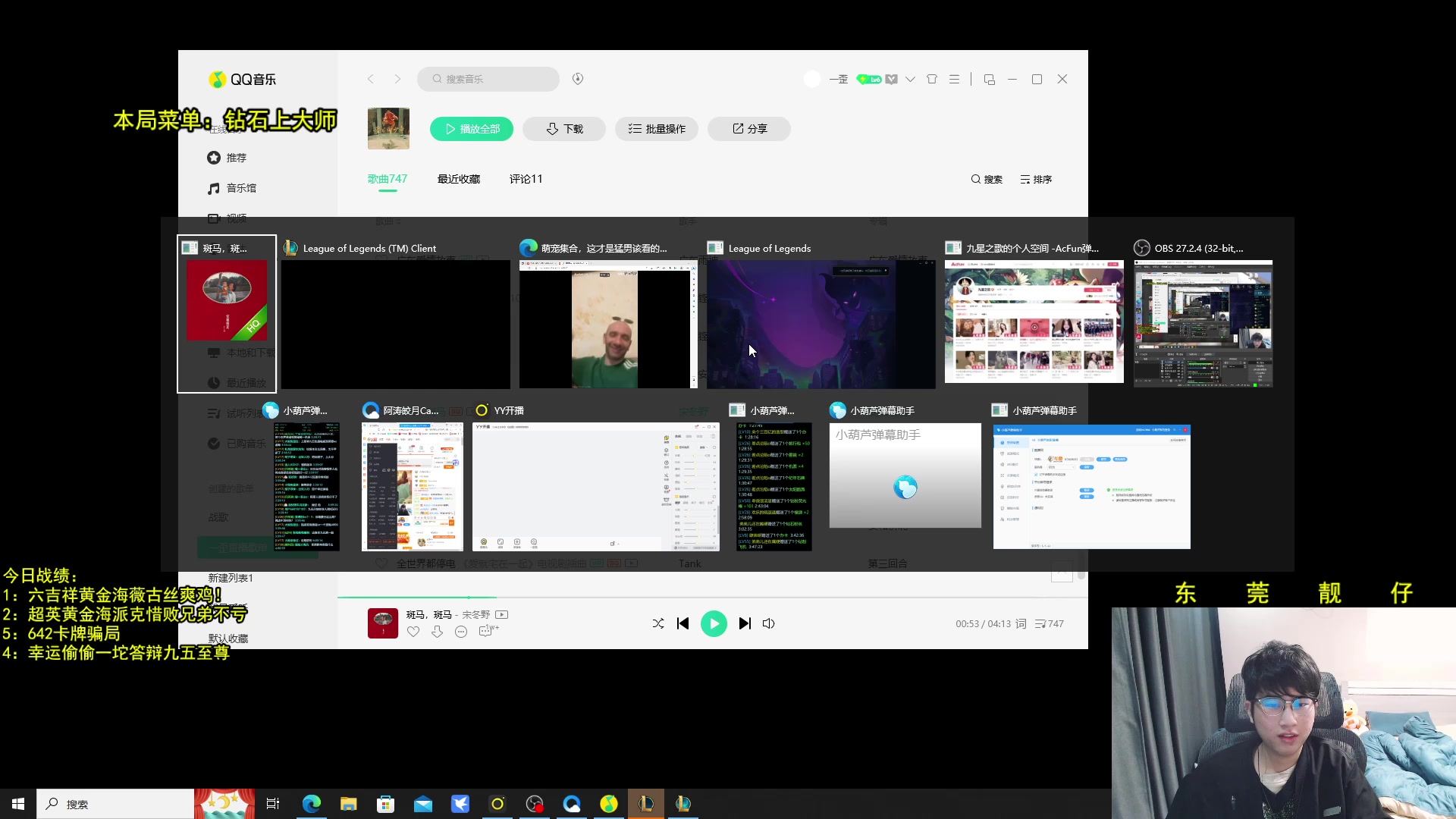The height and width of the screenshot is (819, 1456).
Task: Download the currently playing song
Action: pyautogui.click(x=437, y=632)
